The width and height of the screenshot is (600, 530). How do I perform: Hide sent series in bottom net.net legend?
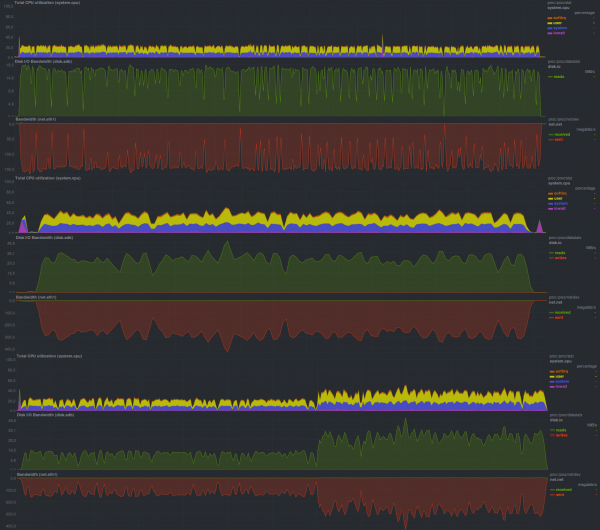[x=558, y=494]
